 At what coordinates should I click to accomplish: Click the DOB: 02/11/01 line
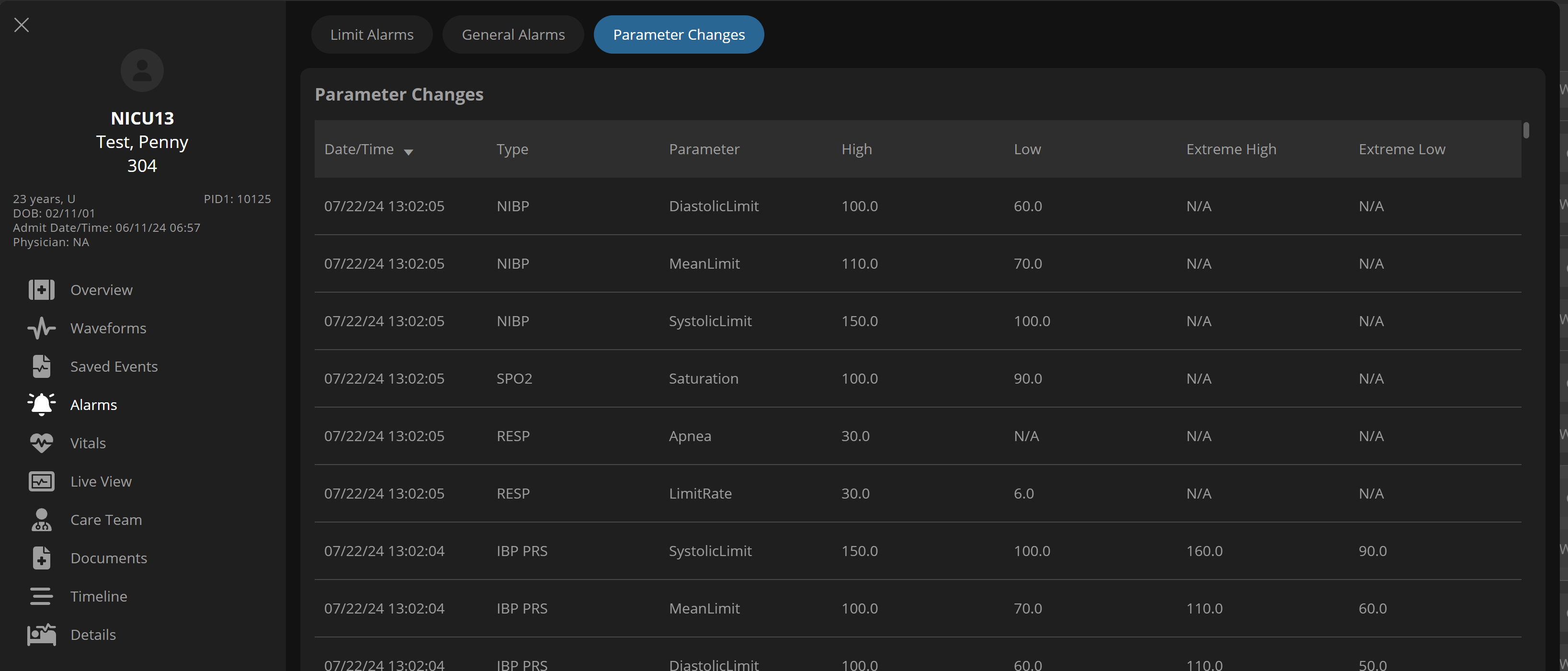pyautogui.click(x=54, y=214)
